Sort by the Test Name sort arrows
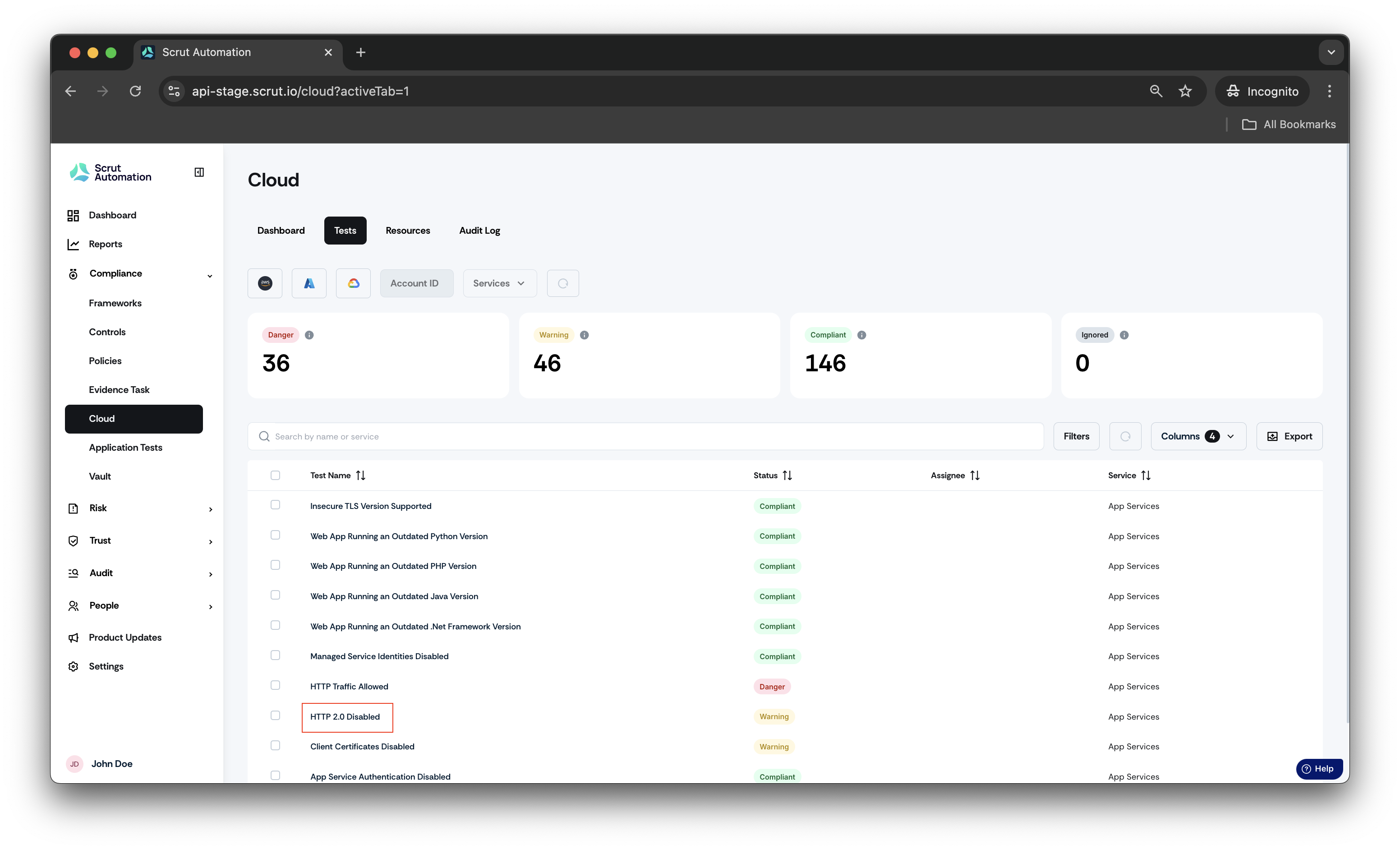Viewport: 1400px width, 850px height. point(361,476)
